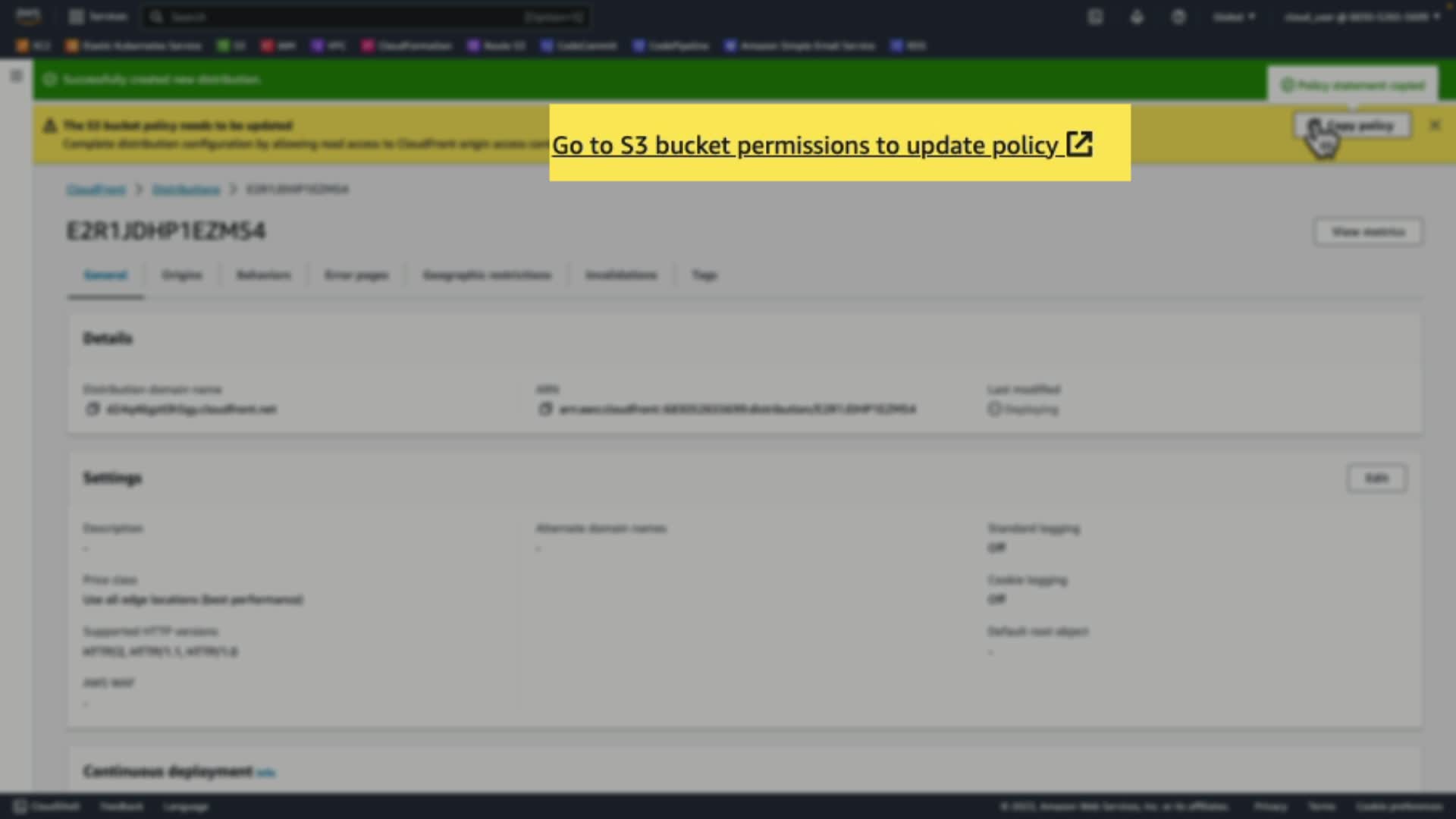Expand the Services menu
Viewport: 1456px width, 819px height.
(99, 17)
